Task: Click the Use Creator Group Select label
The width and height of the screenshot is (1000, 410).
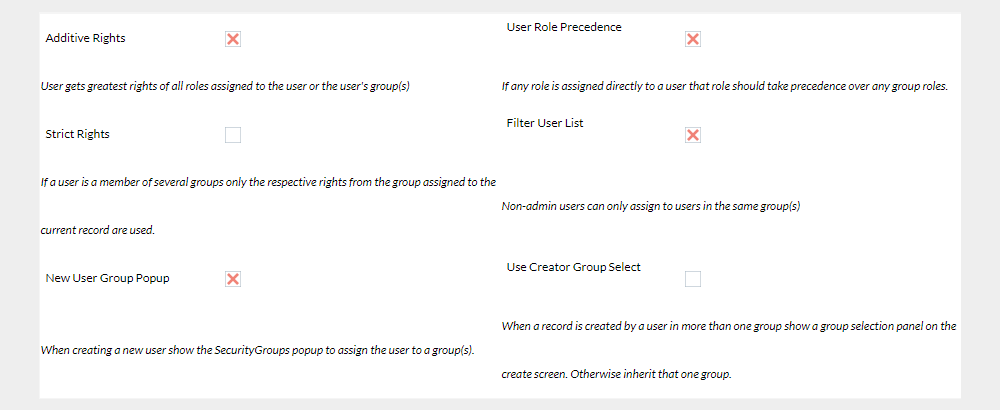Action: (574, 267)
